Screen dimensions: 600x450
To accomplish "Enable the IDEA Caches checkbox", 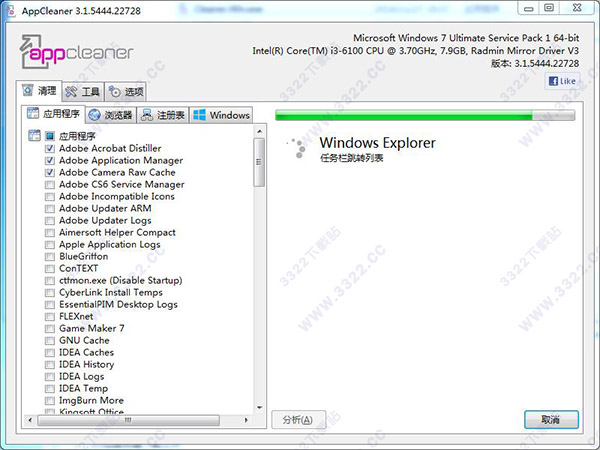I will 50,352.
